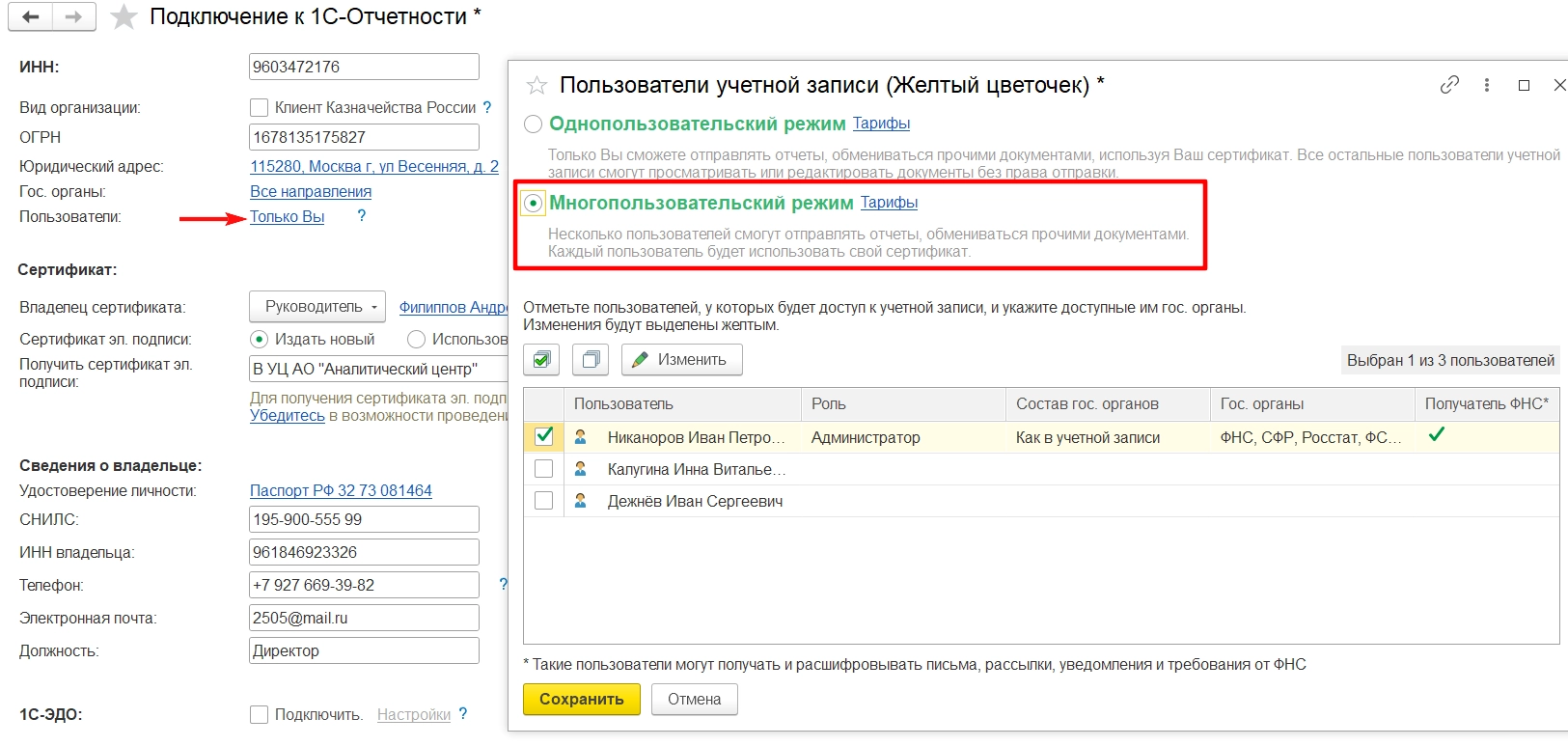Check Калугина Инна Витальевна user checkbox
This screenshot has height=746, width=1568.
pyautogui.click(x=543, y=469)
